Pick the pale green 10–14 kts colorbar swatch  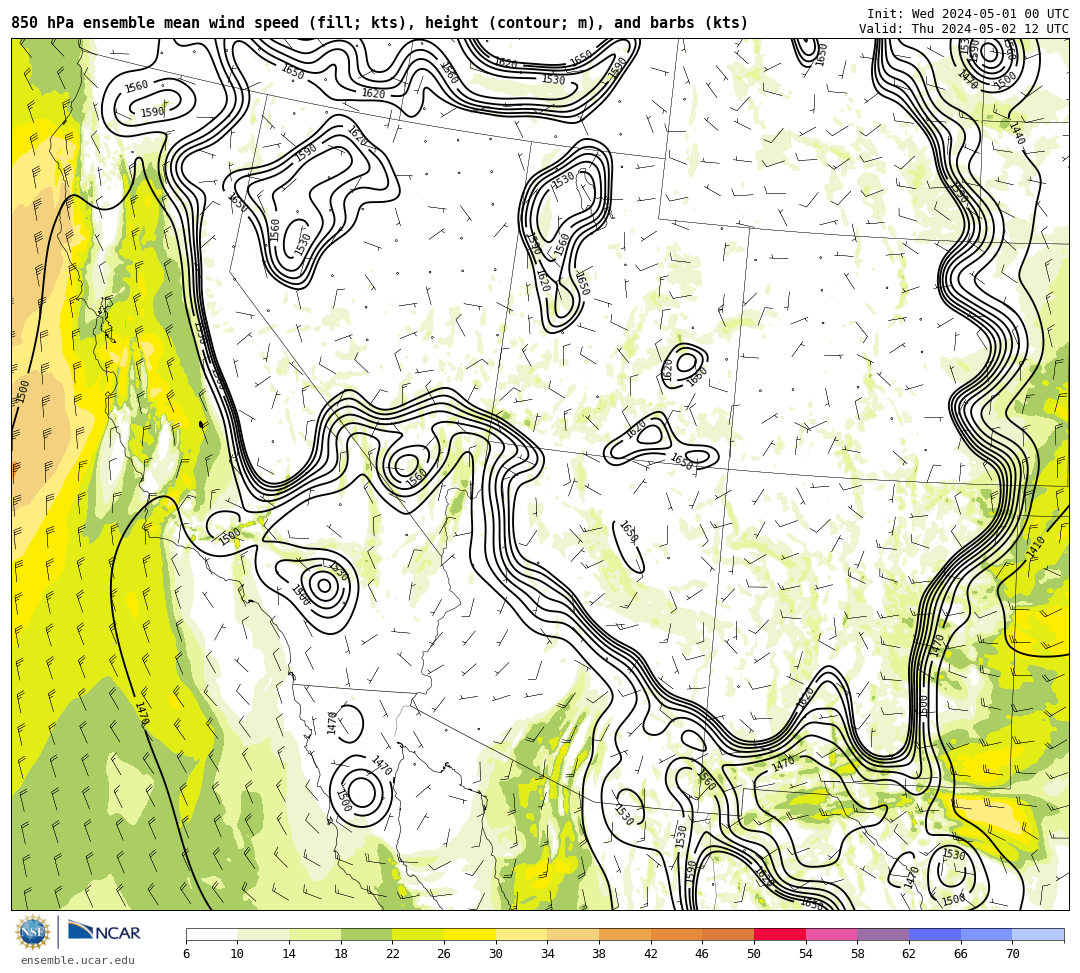263,934
